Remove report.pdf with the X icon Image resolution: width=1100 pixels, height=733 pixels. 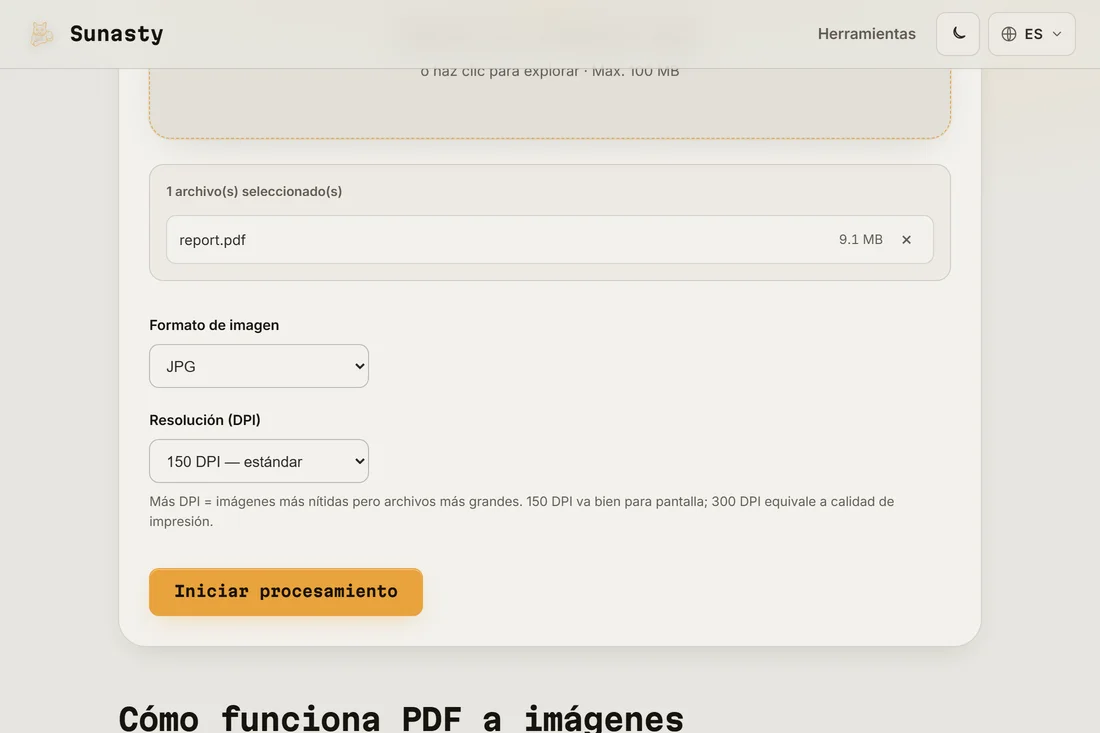pyautogui.click(x=906, y=240)
